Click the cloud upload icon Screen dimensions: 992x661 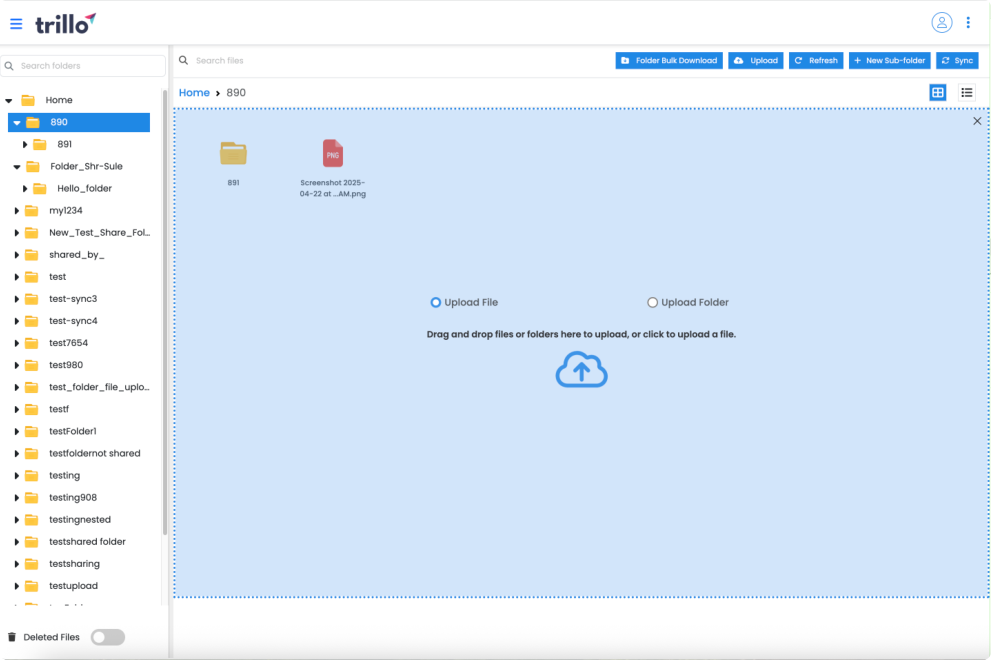(581, 369)
